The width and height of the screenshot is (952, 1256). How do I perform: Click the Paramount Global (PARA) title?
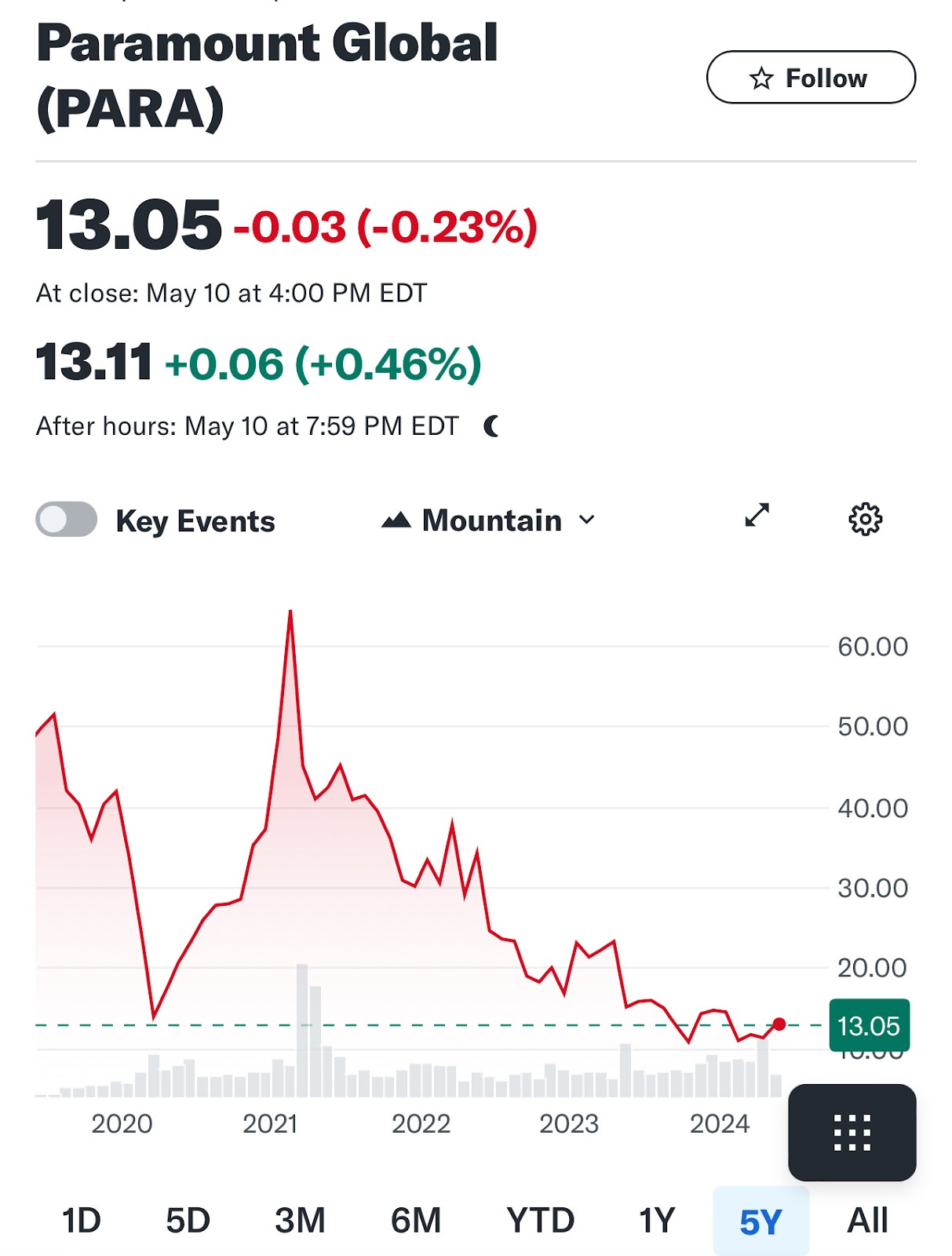click(x=267, y=75)
